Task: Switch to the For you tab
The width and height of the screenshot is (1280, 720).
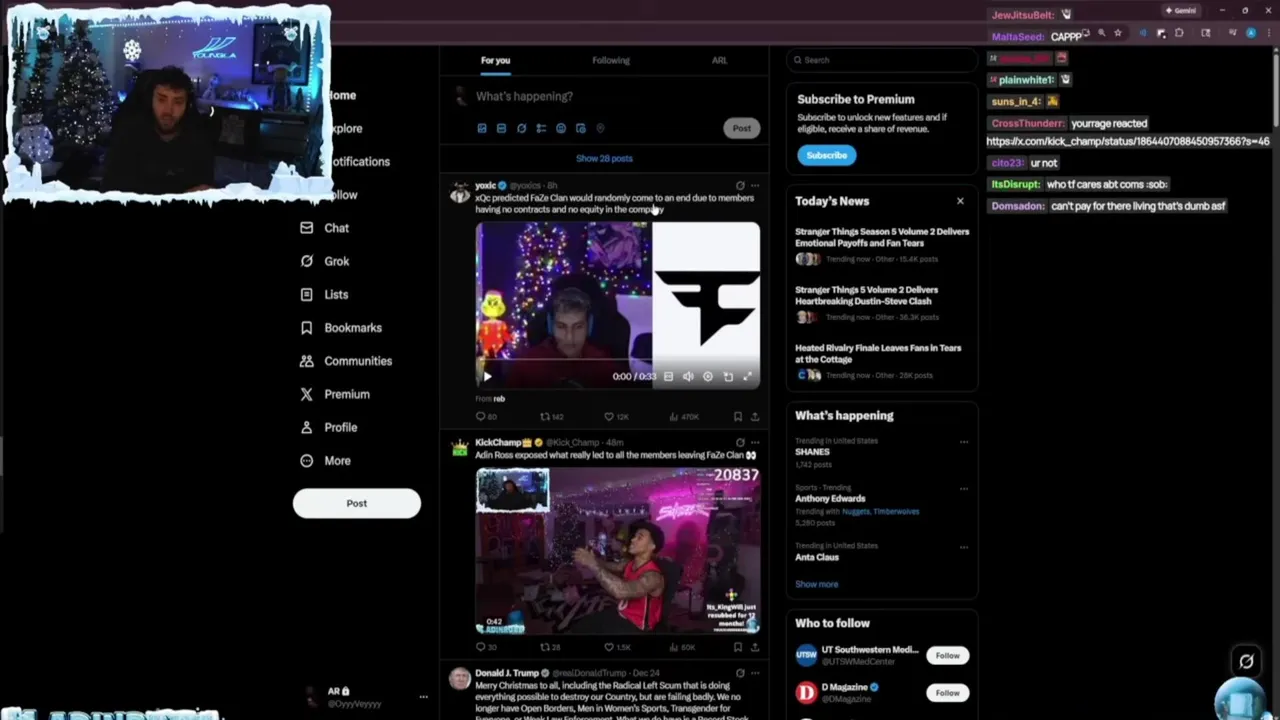Action: [x=495, y=60]
